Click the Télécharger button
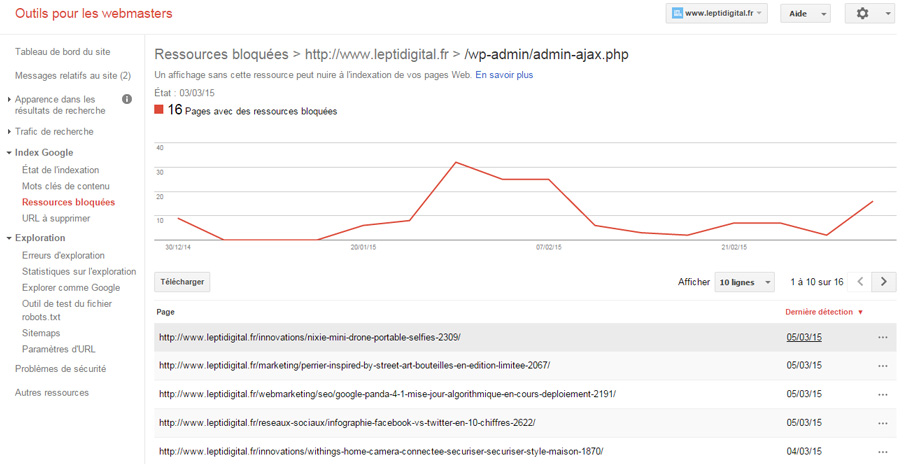The width and height of the screenshot is (920, 464). pos(182,282)
